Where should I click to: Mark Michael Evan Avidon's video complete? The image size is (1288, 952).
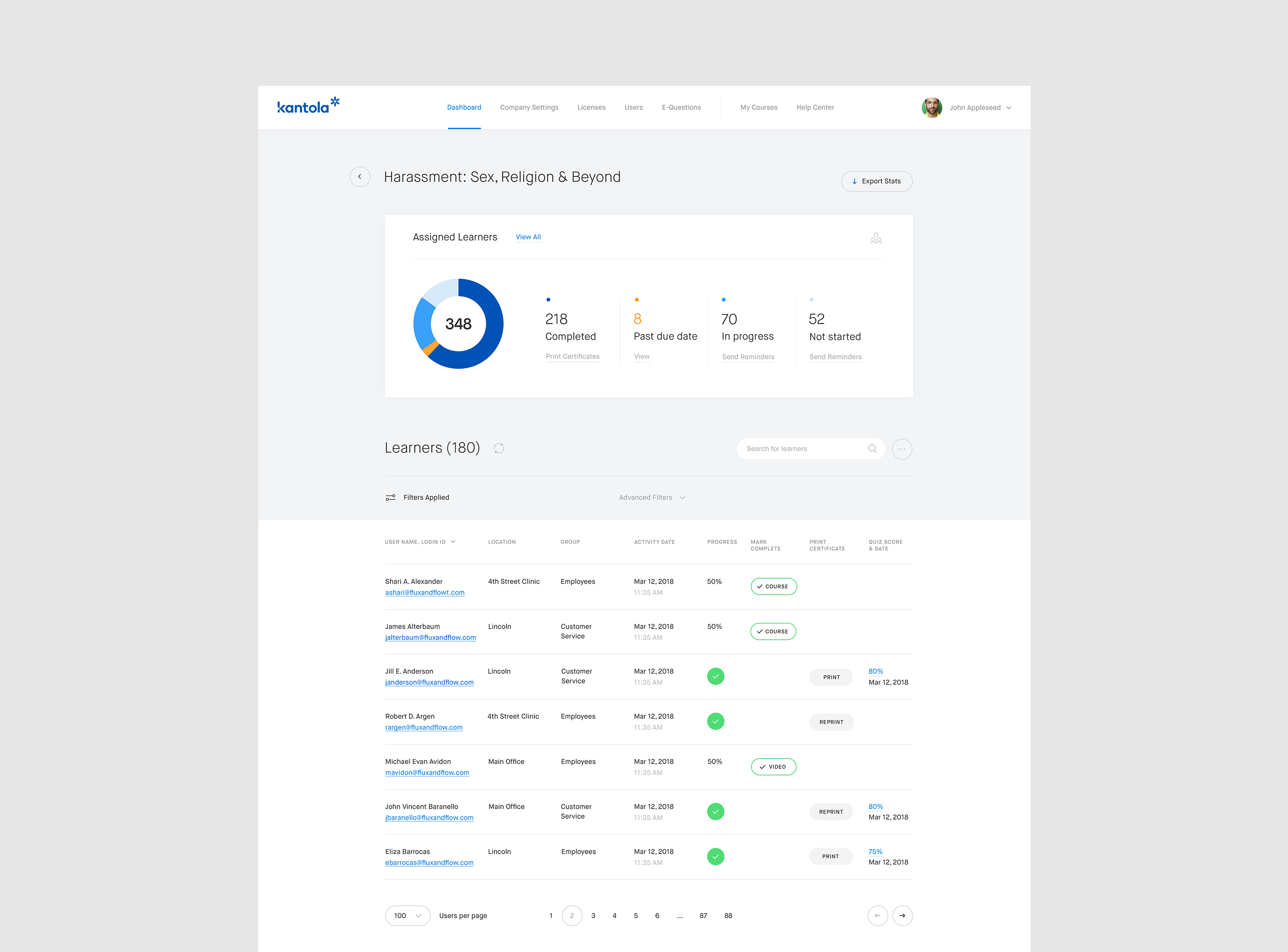773,767
